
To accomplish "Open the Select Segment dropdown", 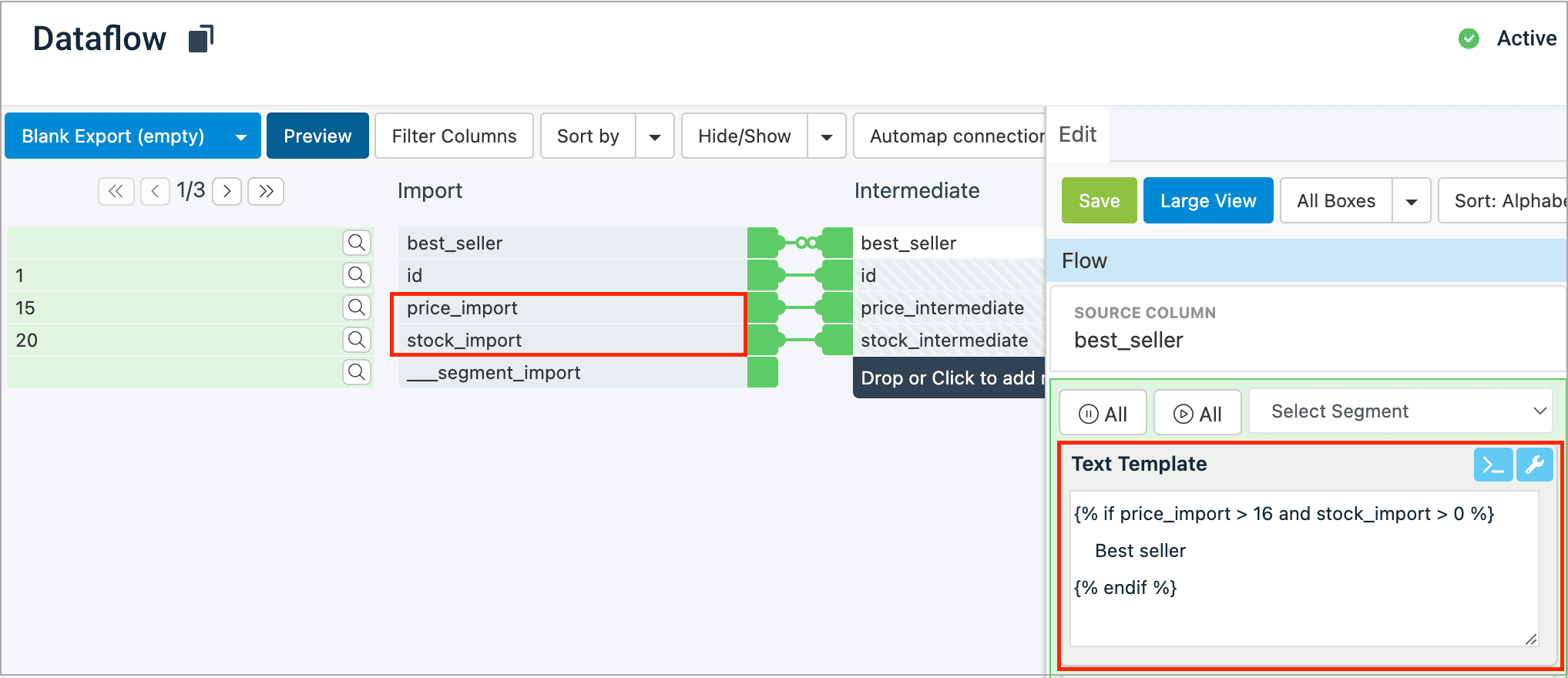I will pyautogui.click(x=1407, y=411).
